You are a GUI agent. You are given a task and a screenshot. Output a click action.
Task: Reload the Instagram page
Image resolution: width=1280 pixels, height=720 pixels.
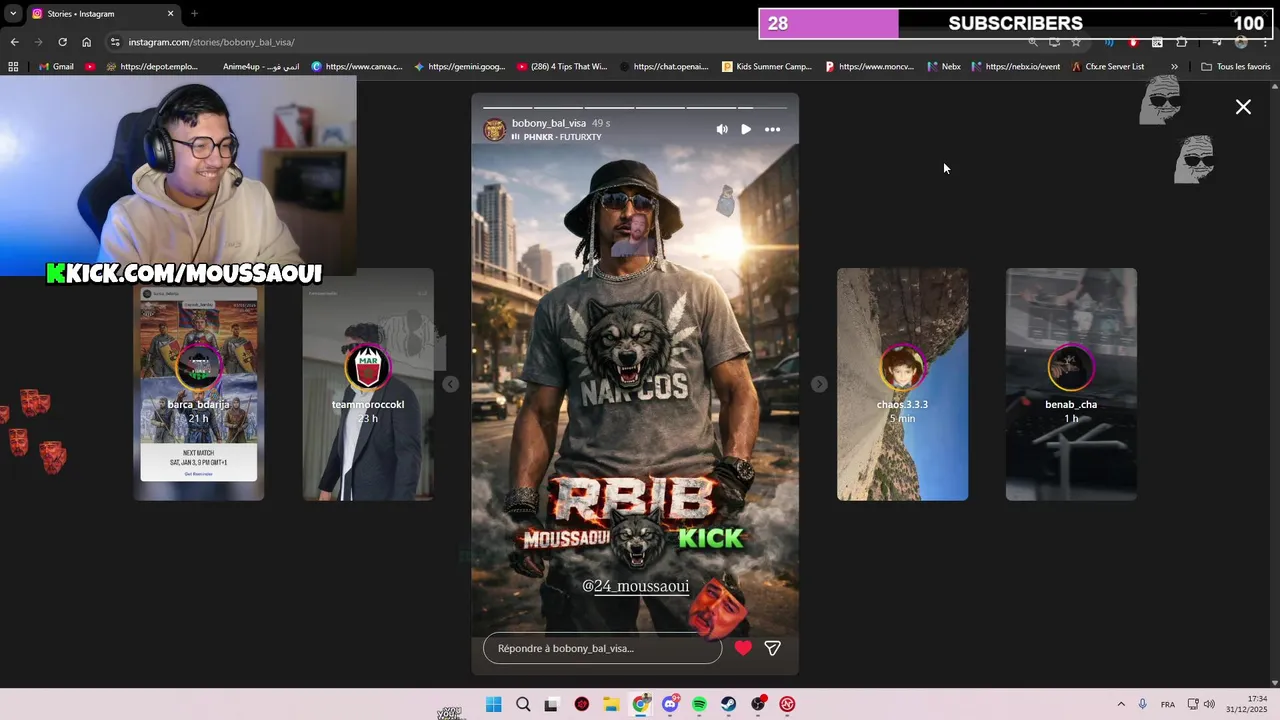click(x=62, y=42)
